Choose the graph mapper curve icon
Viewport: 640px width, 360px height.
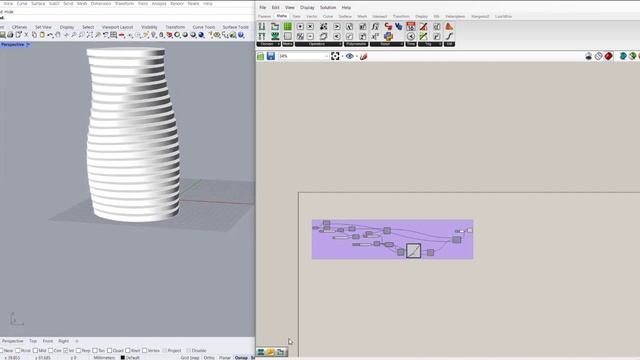coord(449,36)
